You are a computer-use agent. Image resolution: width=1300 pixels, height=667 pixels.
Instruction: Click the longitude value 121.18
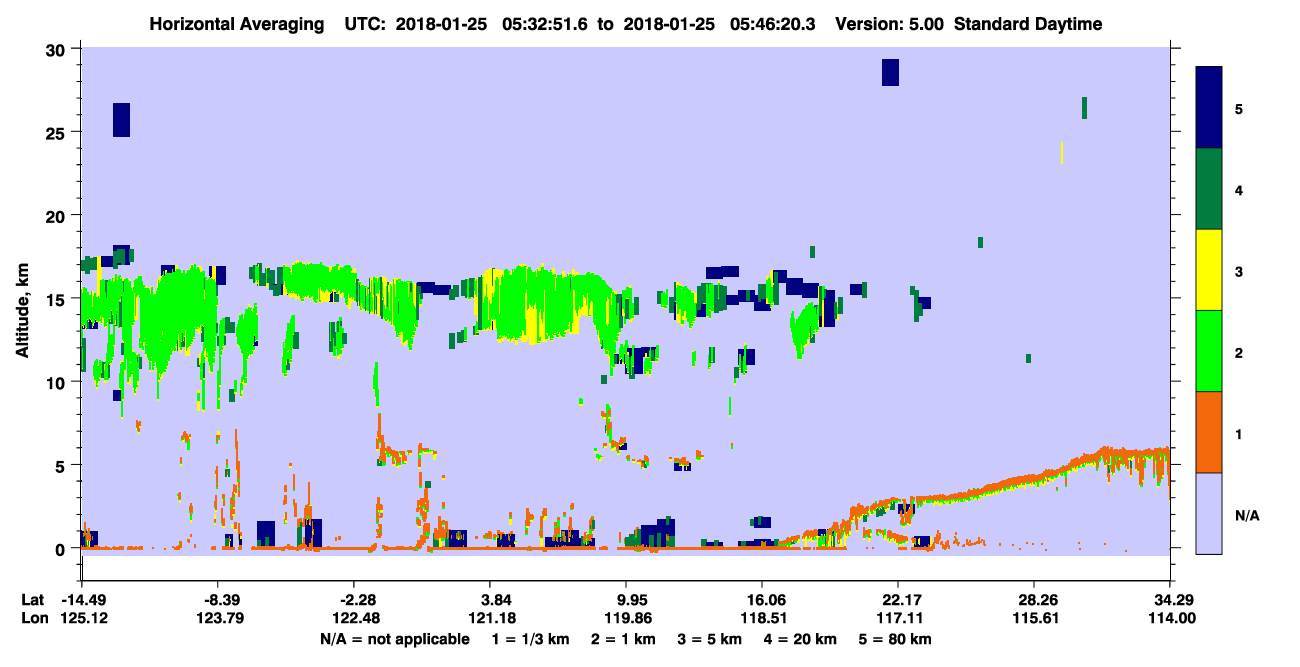(490, 618)
